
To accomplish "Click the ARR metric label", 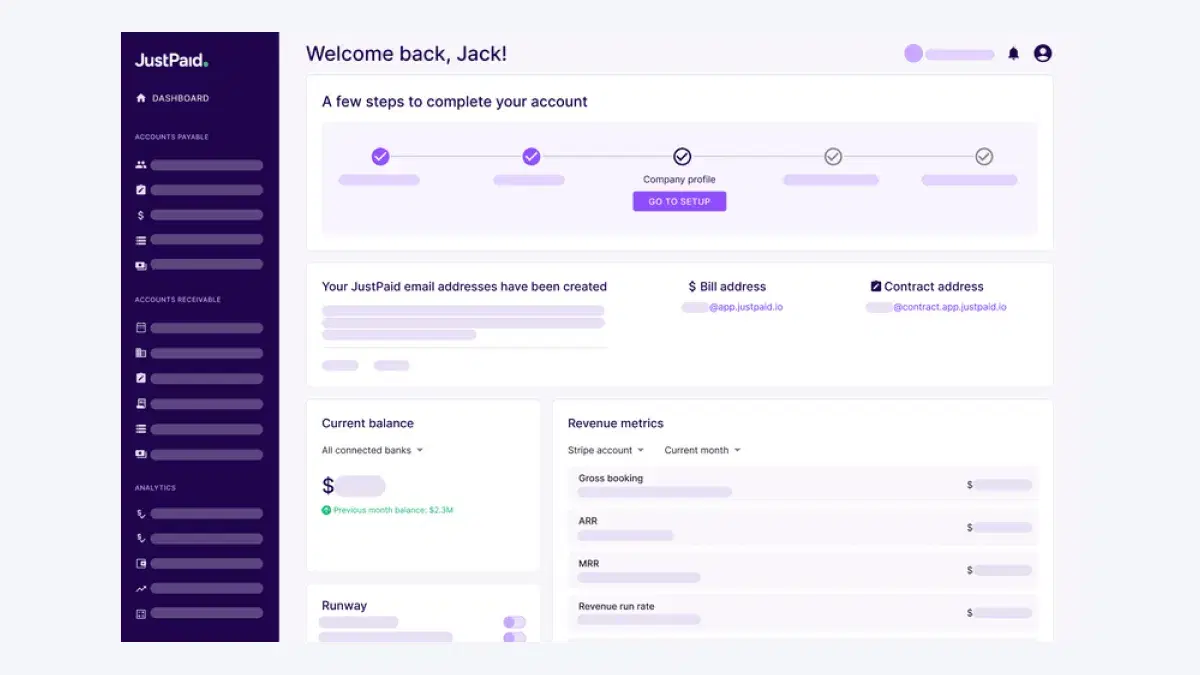I will [588, 521].
